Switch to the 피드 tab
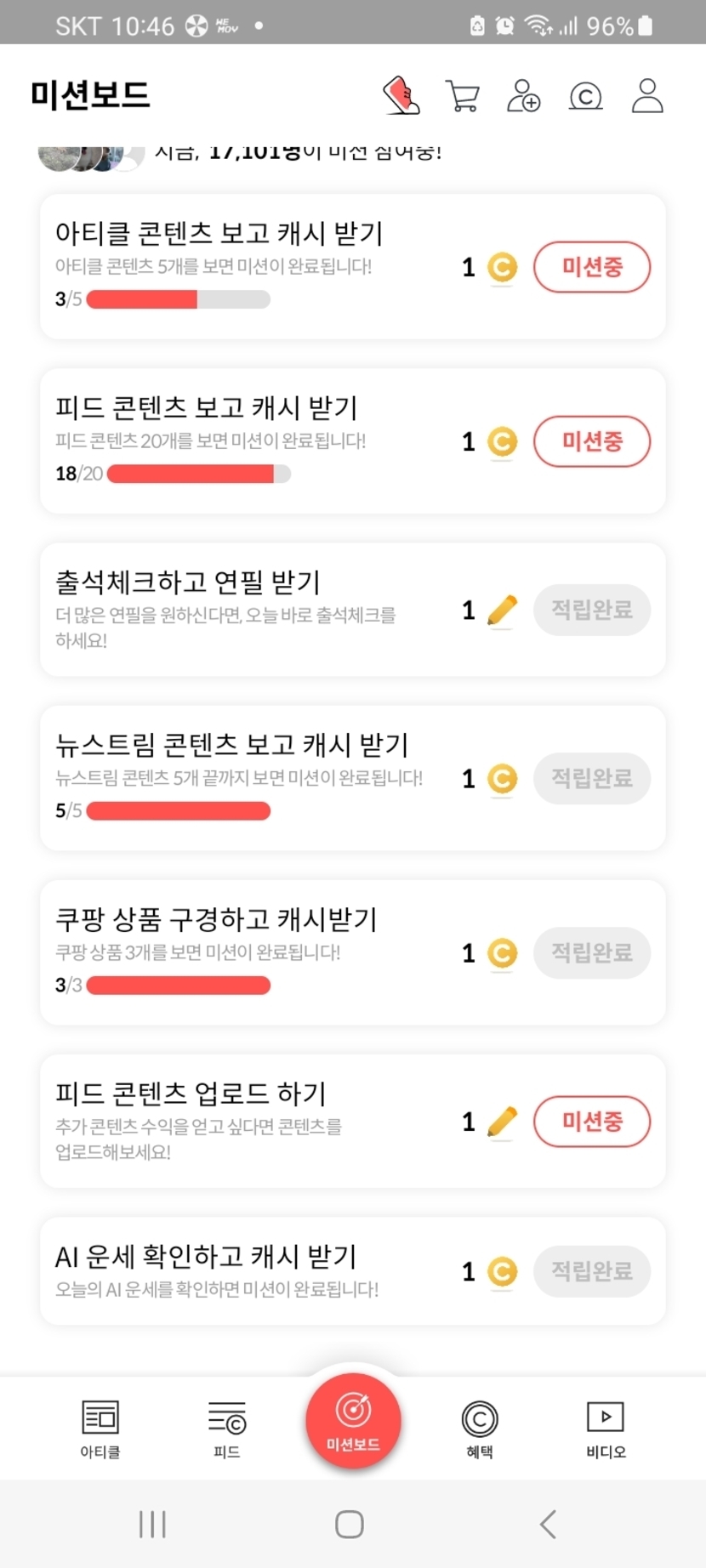The height and width of the screenshot is (1568, 706). pyautogui.click(x=226, y=1429)
